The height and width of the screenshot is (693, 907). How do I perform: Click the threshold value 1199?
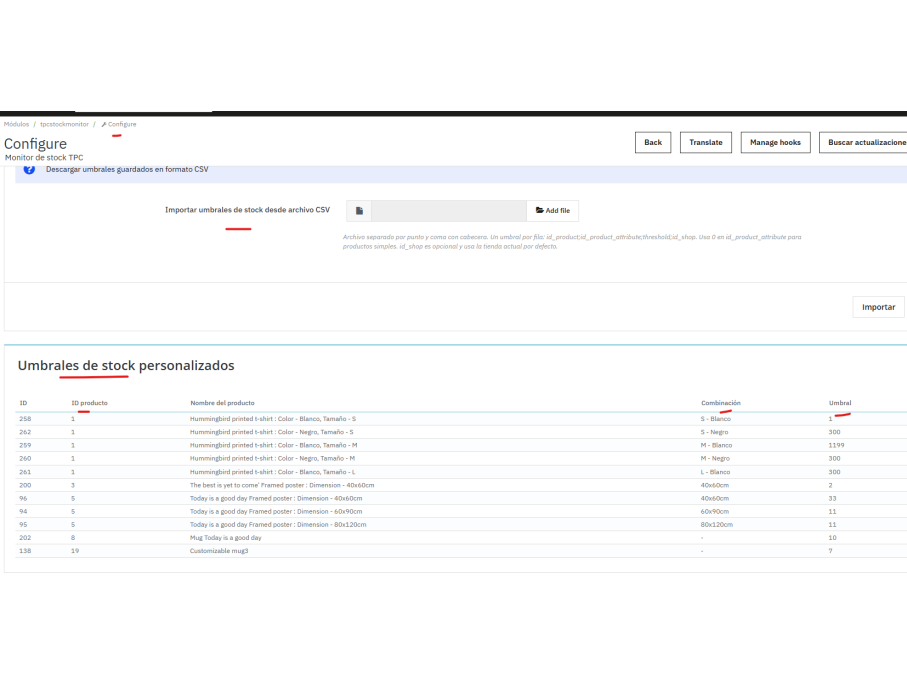click(836, 445)
